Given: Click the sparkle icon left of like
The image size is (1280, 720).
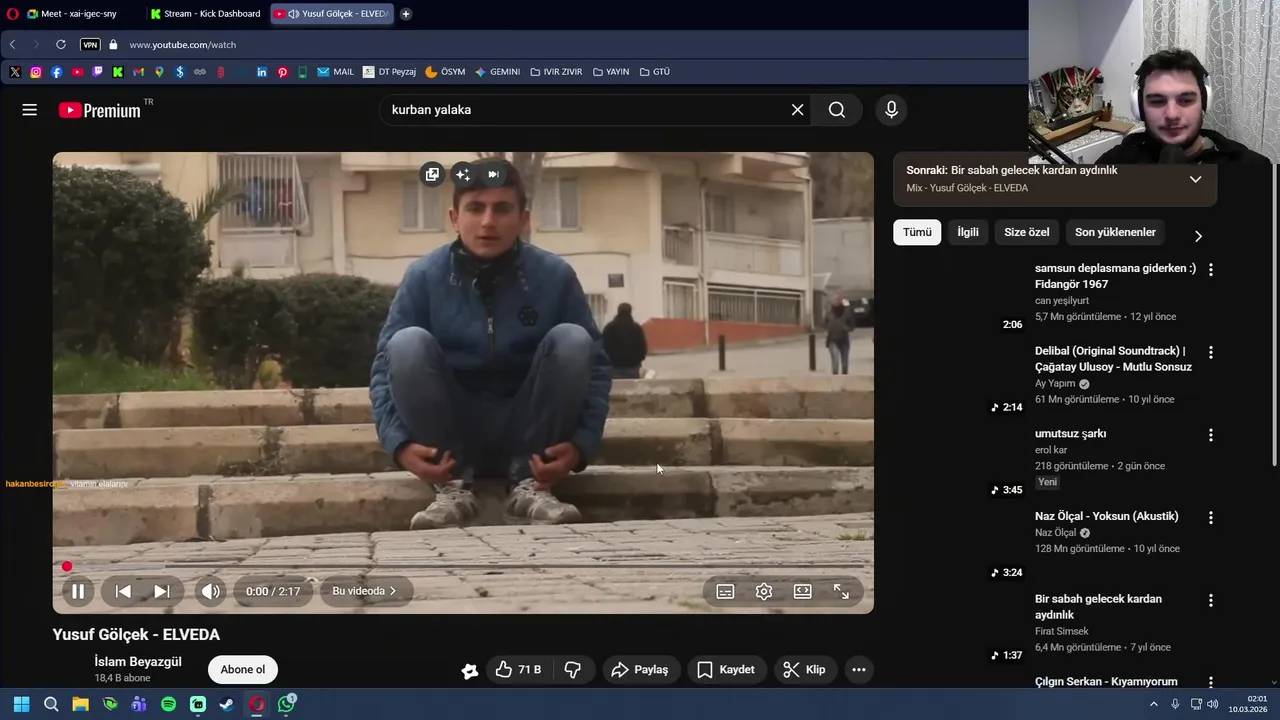Looking at the screenshot, I should 469,671.
